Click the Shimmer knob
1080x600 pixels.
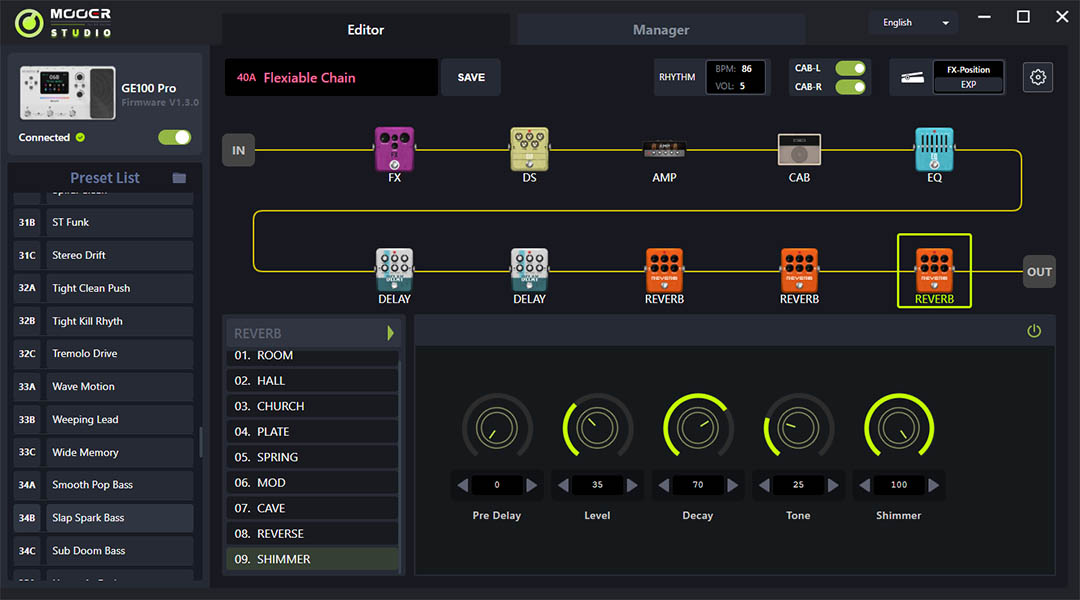point(899,428)
